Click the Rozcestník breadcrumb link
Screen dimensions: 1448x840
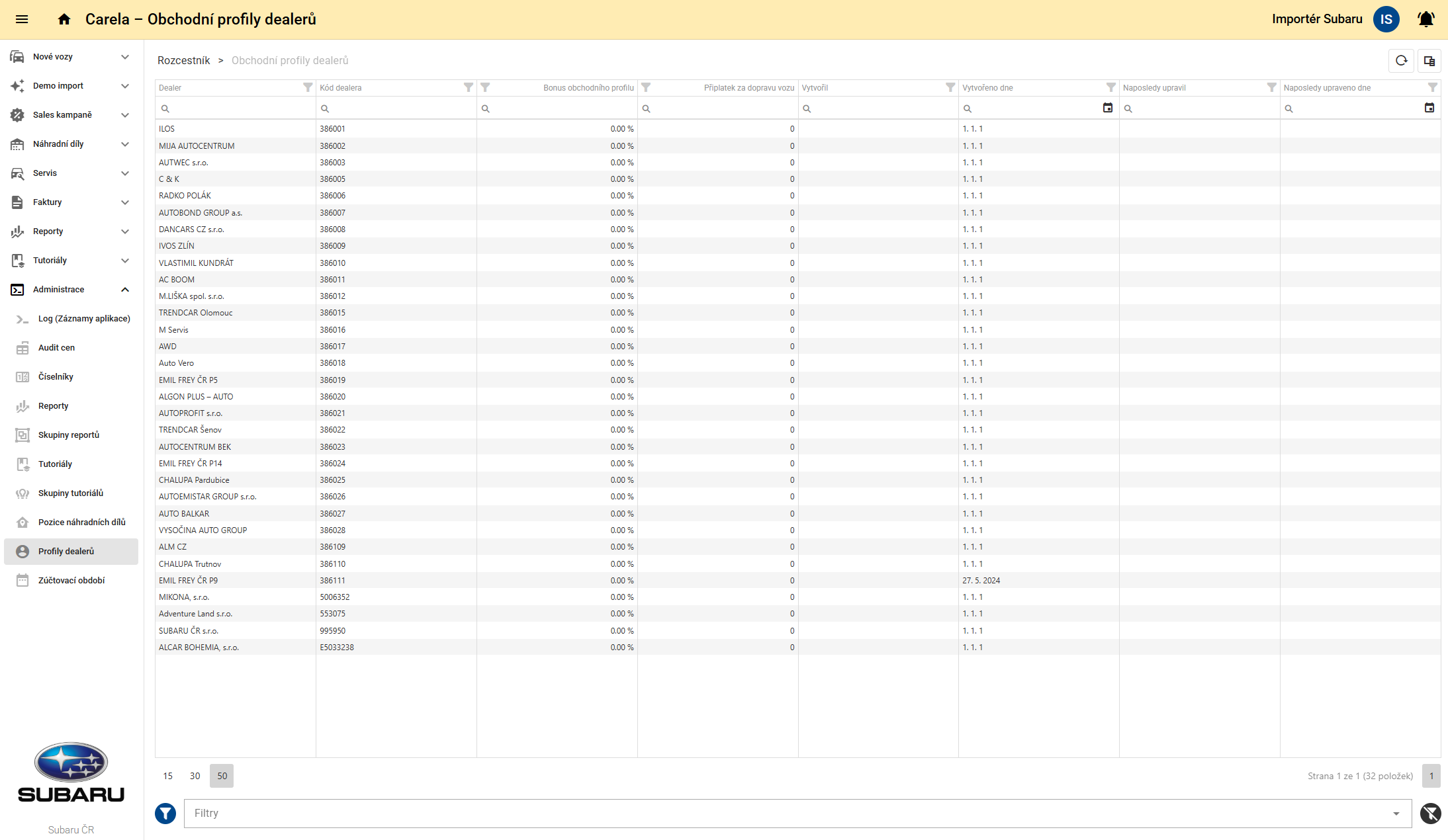tap(183, 61)
